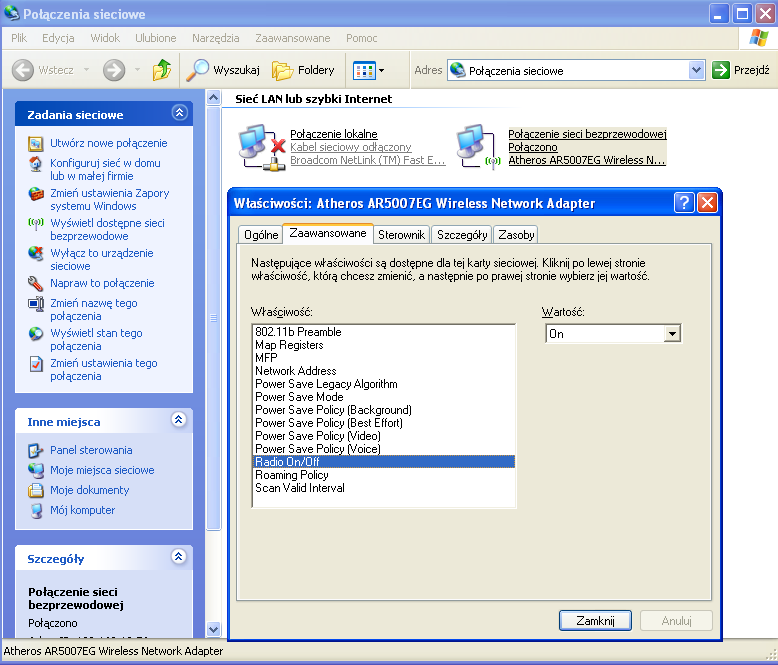Open the Edycja menu
This screenshot has height=665, width=778.
[58, 38]
